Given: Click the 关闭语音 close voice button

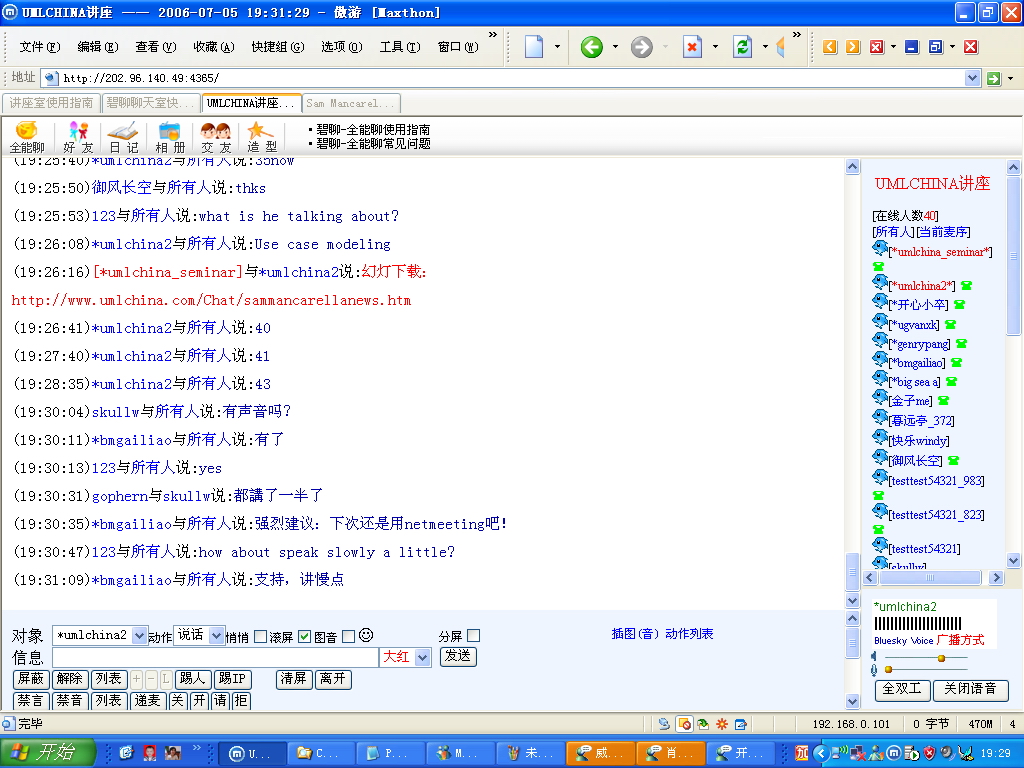Looking at the screenshot, I should (x=970, y=689).
